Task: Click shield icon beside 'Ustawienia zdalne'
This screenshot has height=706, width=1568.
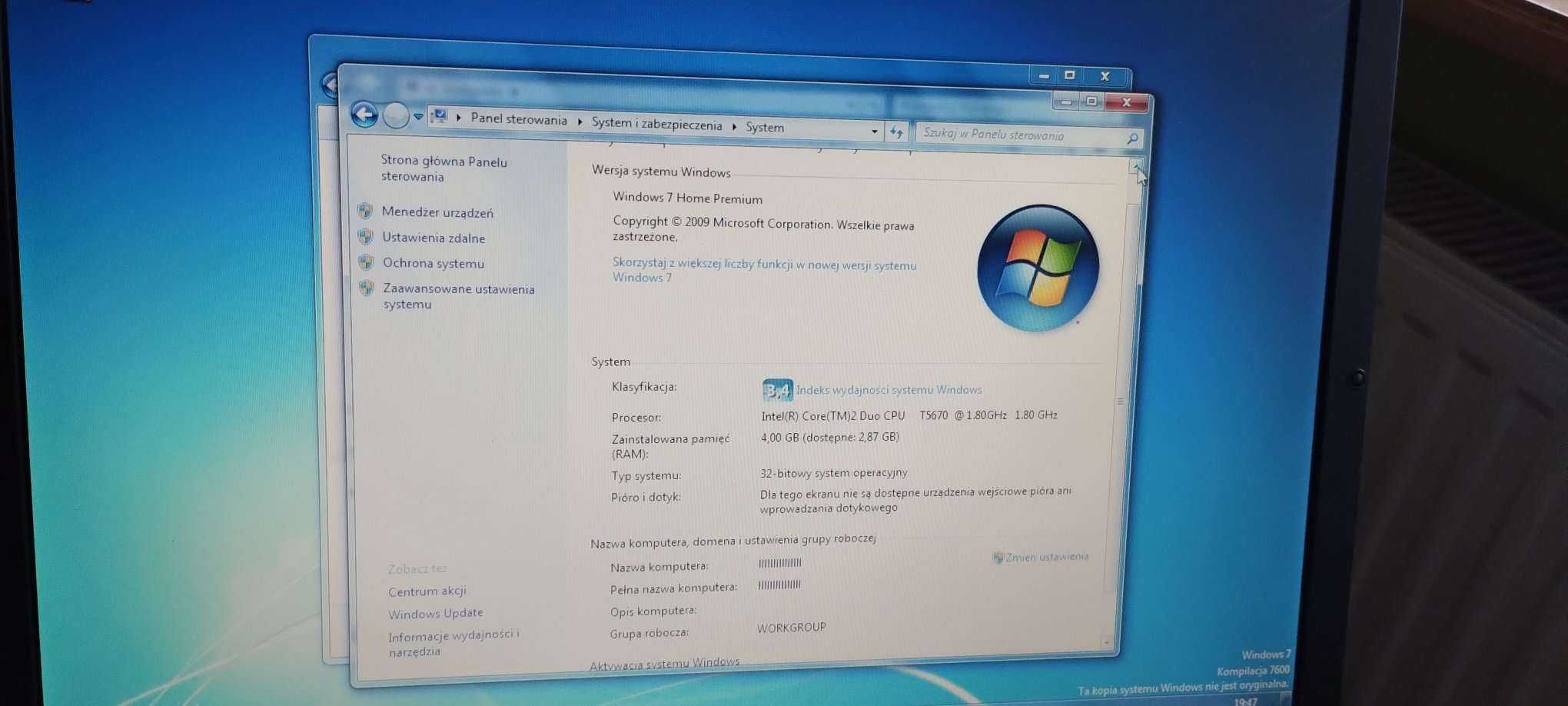Action: tap(366, 236)
